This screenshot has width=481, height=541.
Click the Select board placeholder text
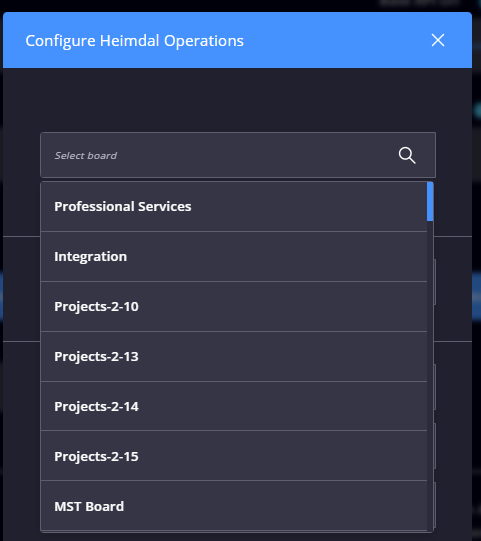86,156
